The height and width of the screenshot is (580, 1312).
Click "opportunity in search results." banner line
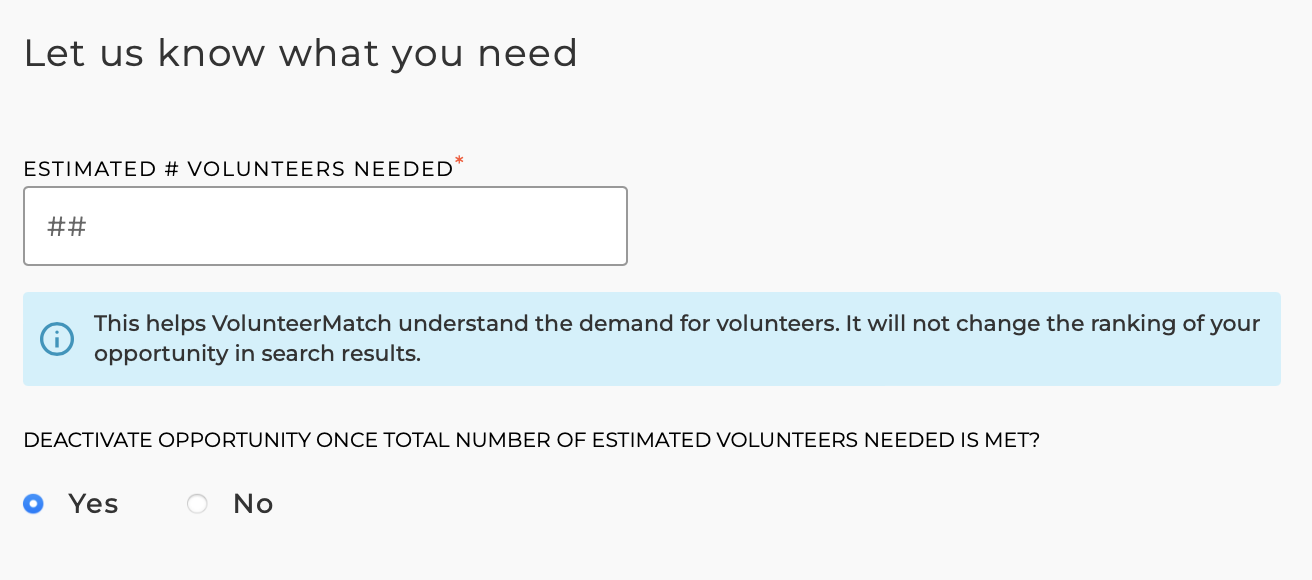tap(257, 354)
